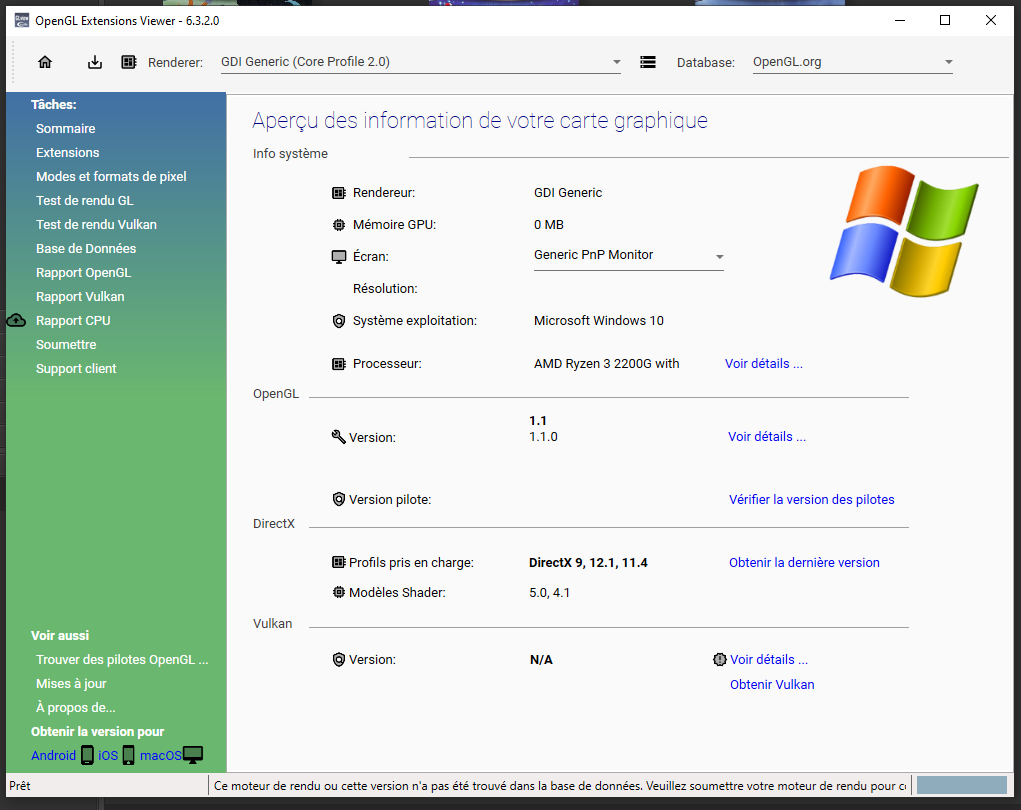Open Modes et formats de pixel
This screenshot has height=810, width=1021.
111,177
